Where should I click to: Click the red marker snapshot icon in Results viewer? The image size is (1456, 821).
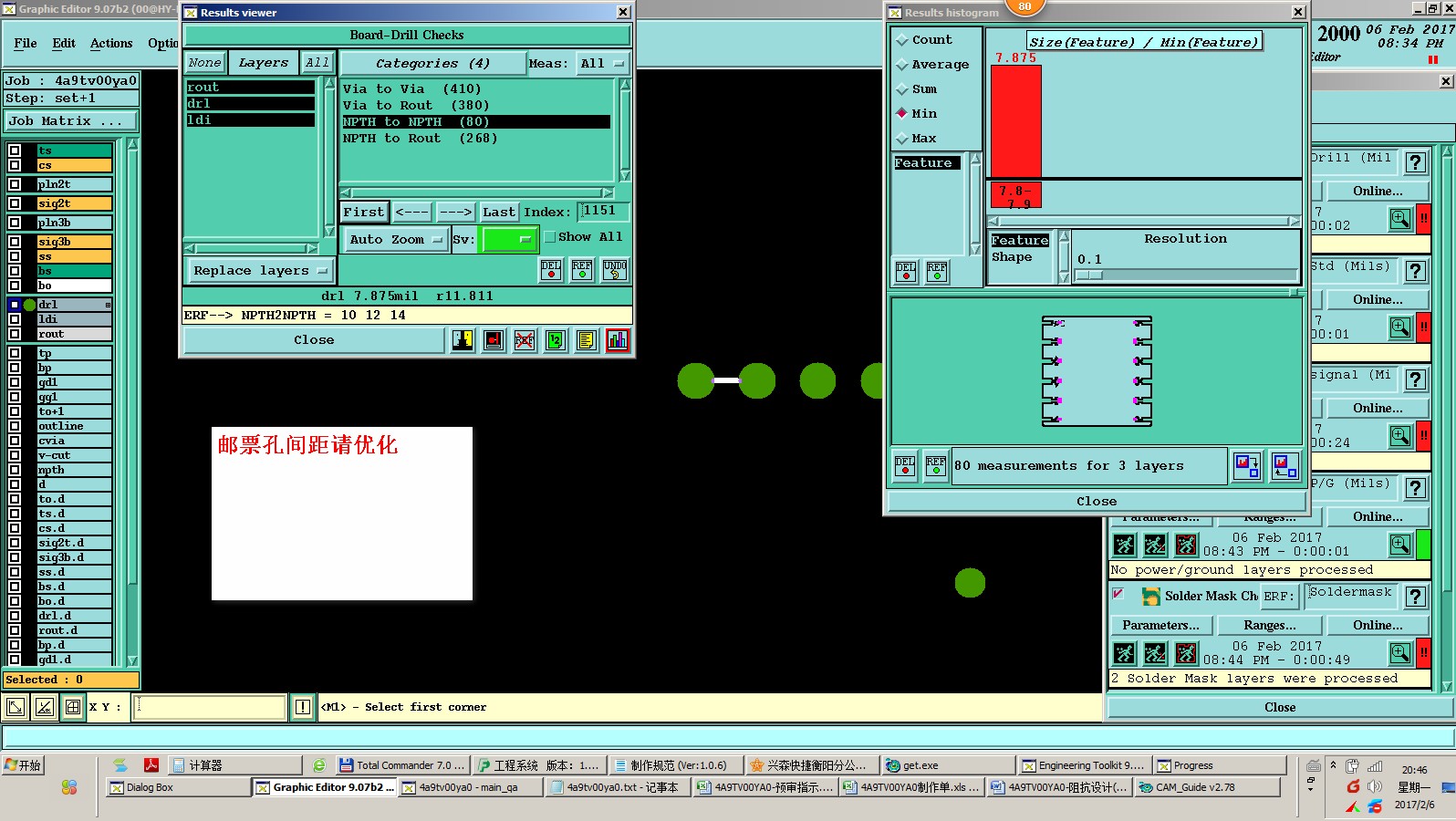494,340
